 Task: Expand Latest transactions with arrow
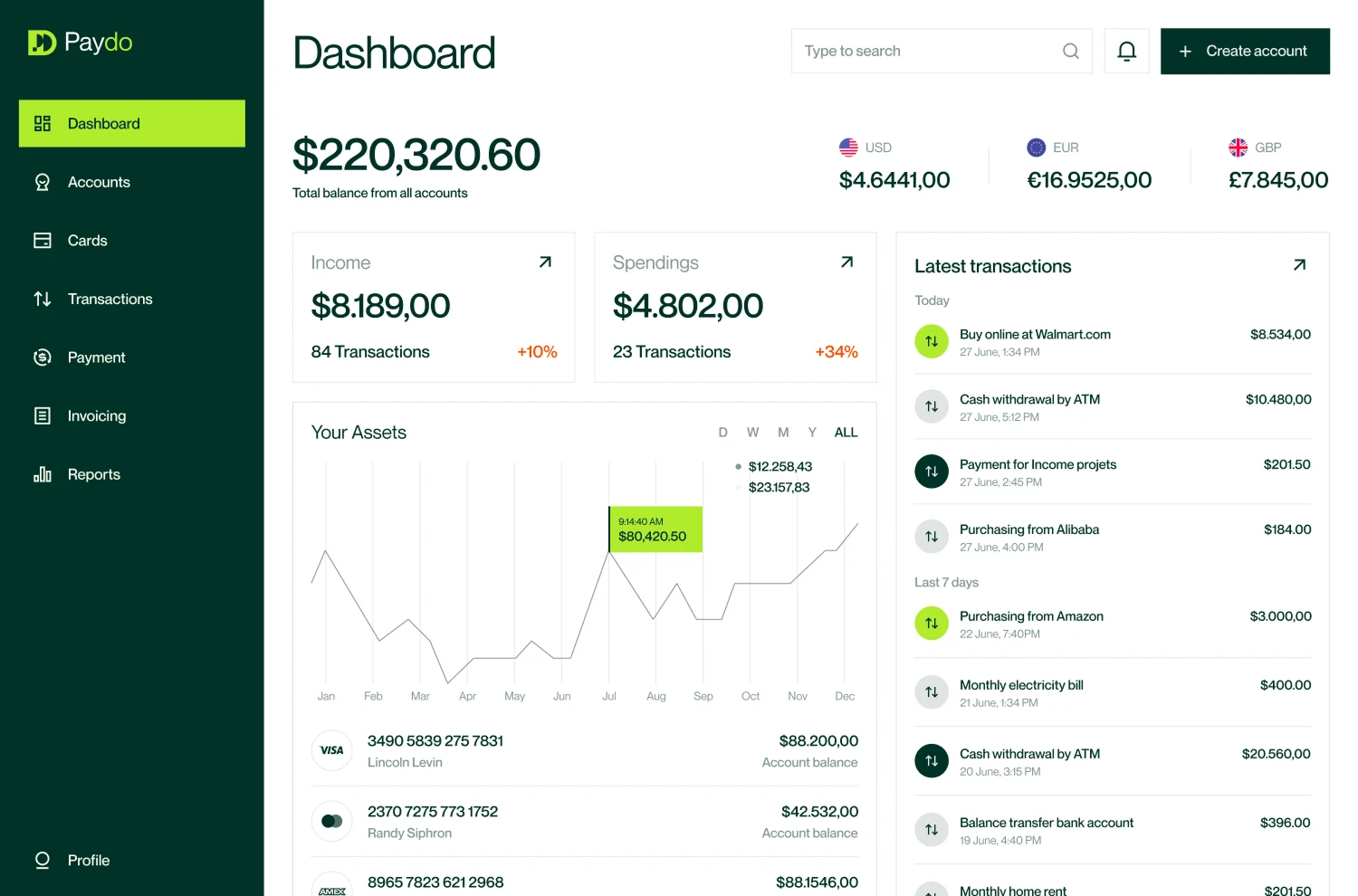pos(1299,265)
